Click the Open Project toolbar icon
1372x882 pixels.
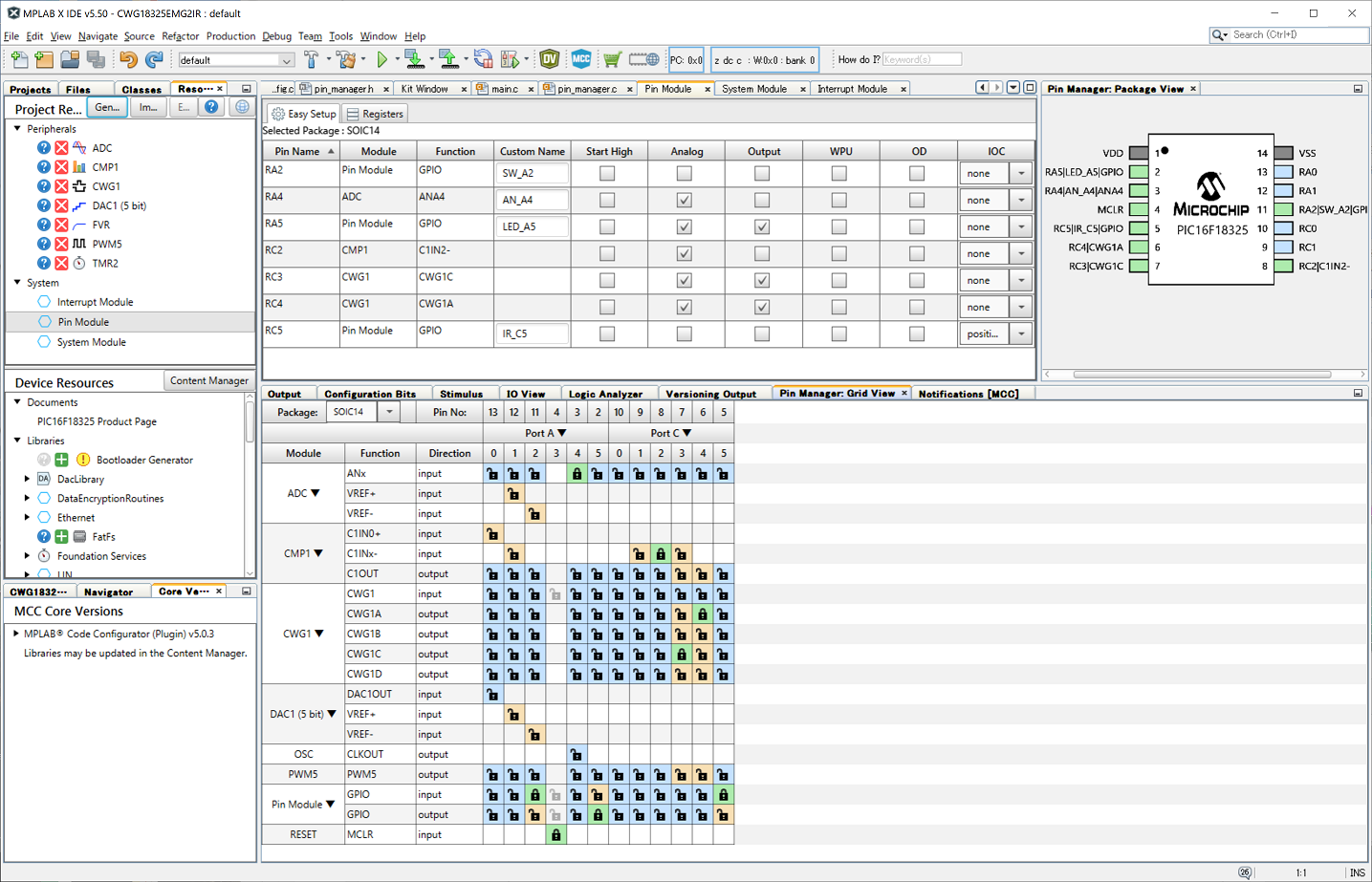[x=70, y=59]
